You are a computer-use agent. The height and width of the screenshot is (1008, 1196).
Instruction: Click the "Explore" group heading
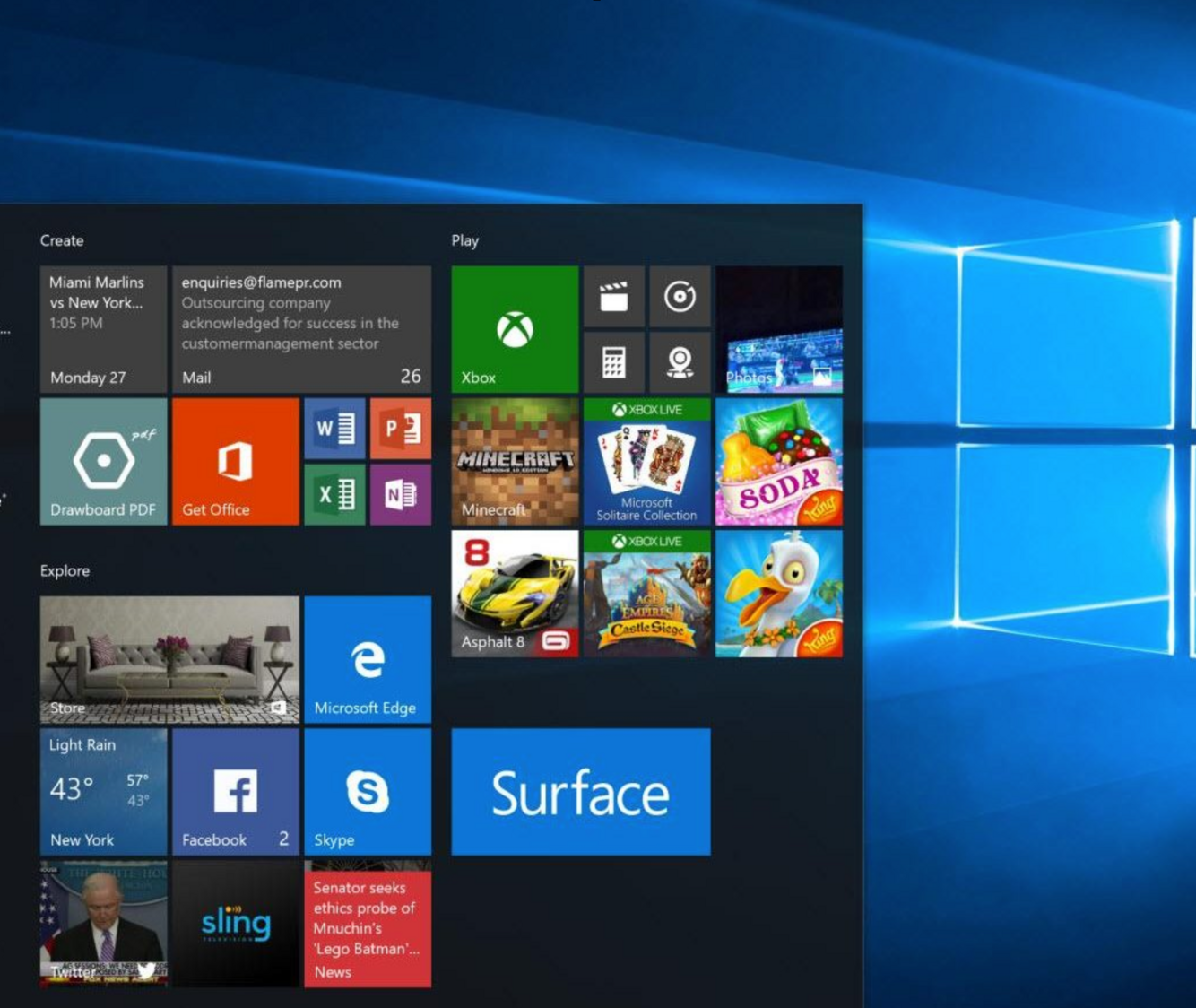(x=65, y=570)
